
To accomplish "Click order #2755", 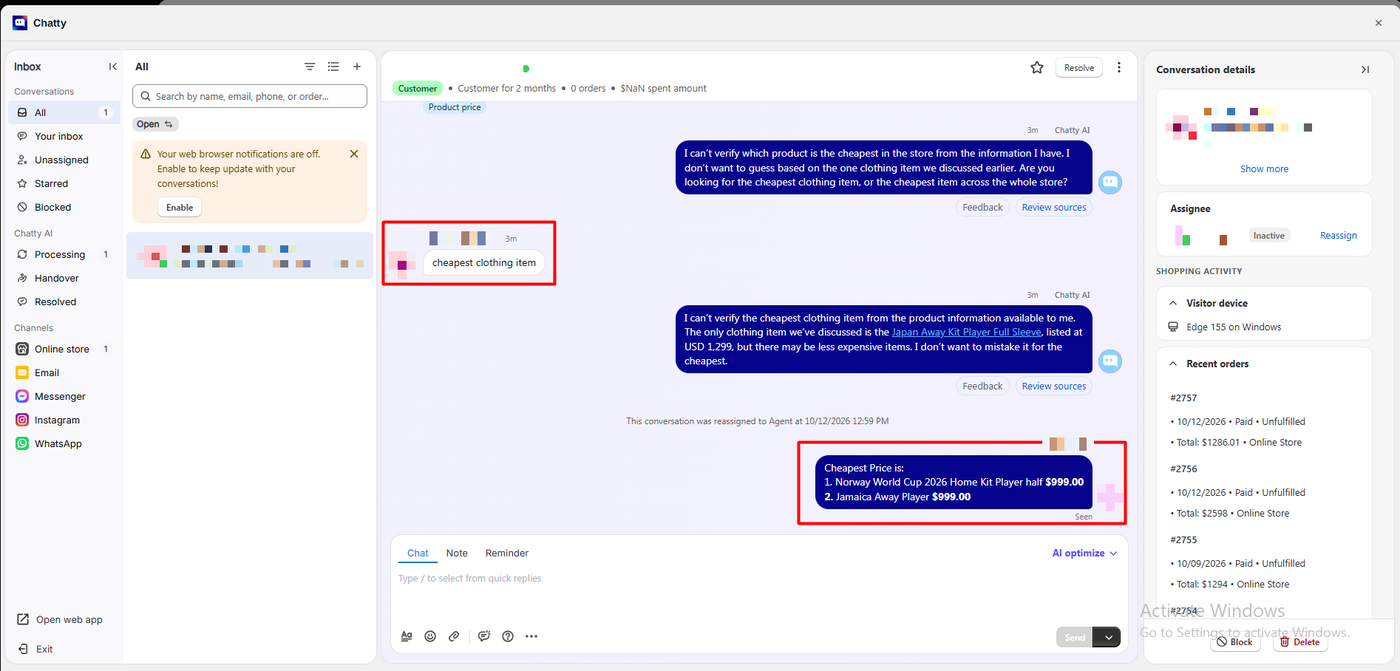I will 1184,540.
